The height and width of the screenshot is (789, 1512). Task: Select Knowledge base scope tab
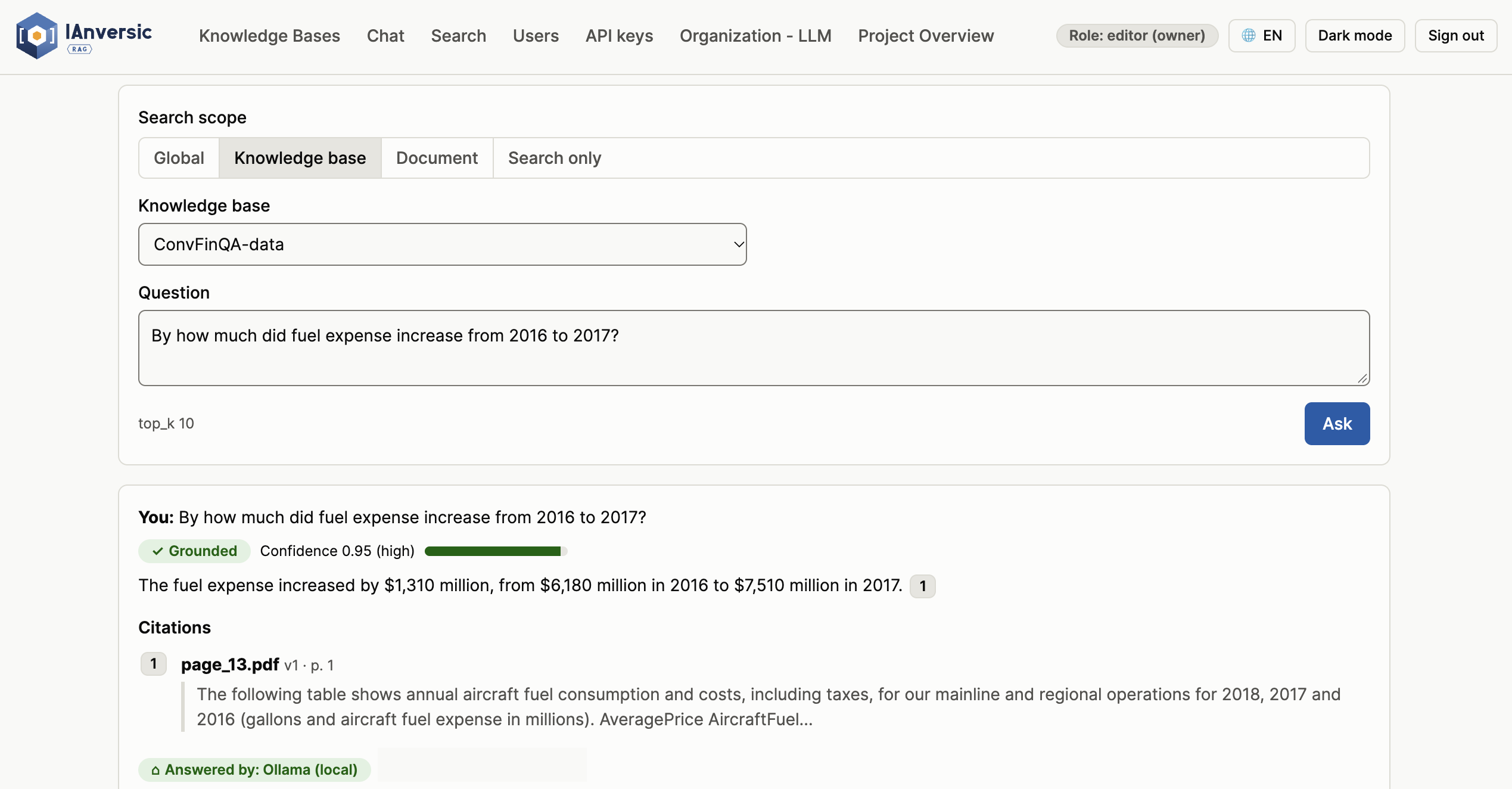point(300,158)
